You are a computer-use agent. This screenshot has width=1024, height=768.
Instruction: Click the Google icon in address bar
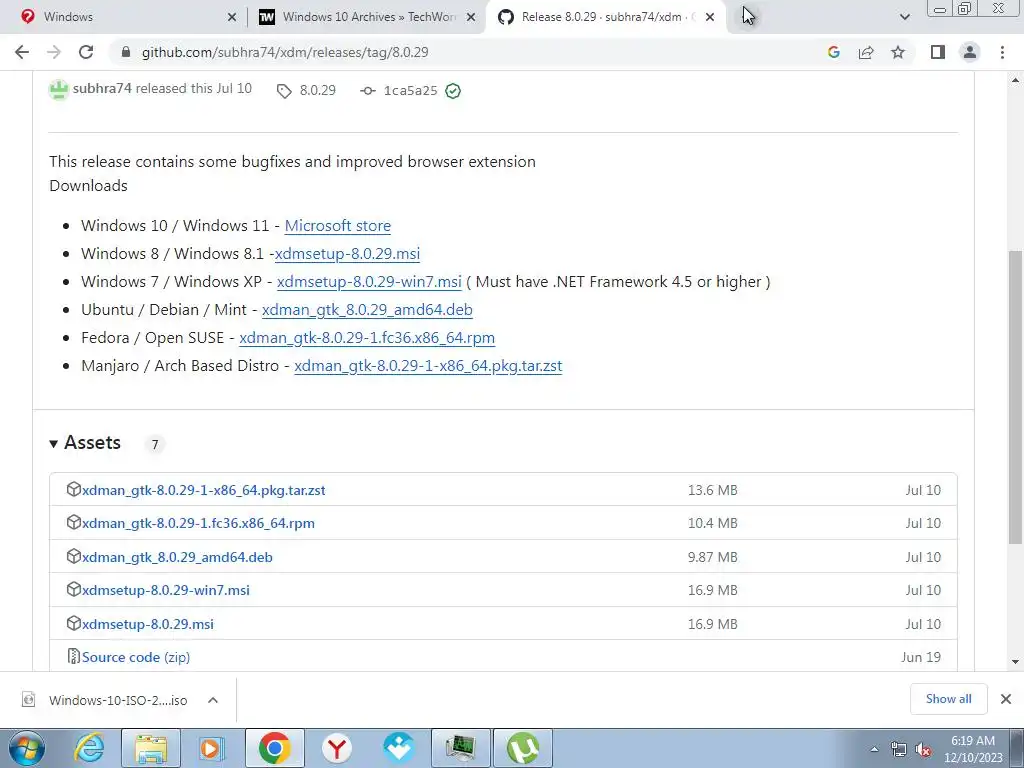pos(833,52)
